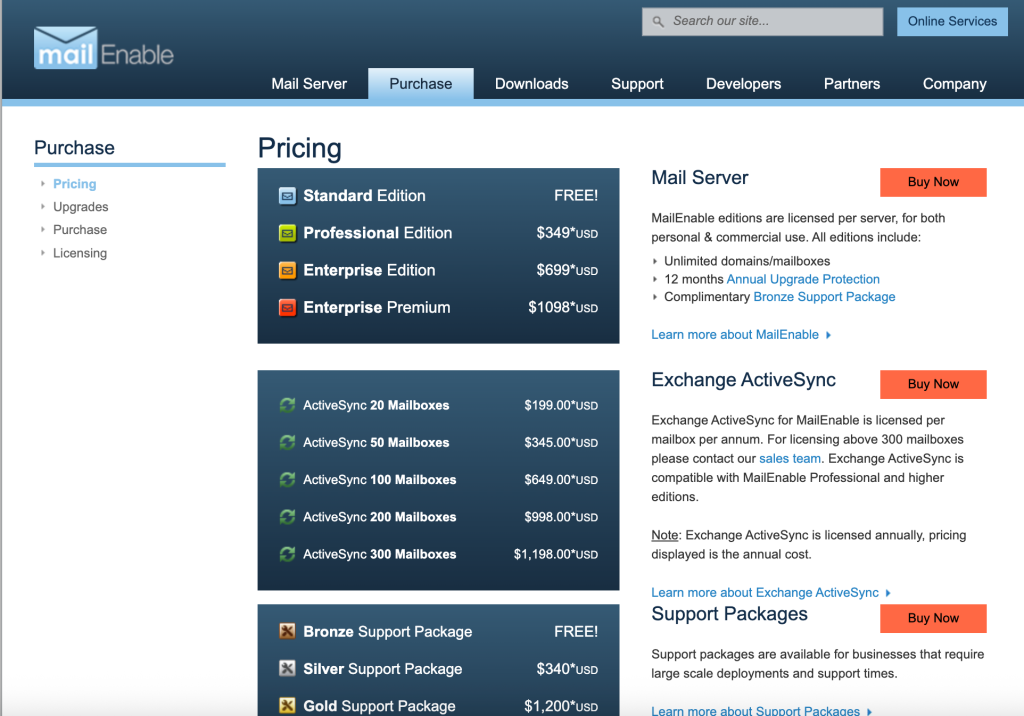
Task: Click the ActiveSync 50 Mailboxes sync icon
Action: pos(287,442)
